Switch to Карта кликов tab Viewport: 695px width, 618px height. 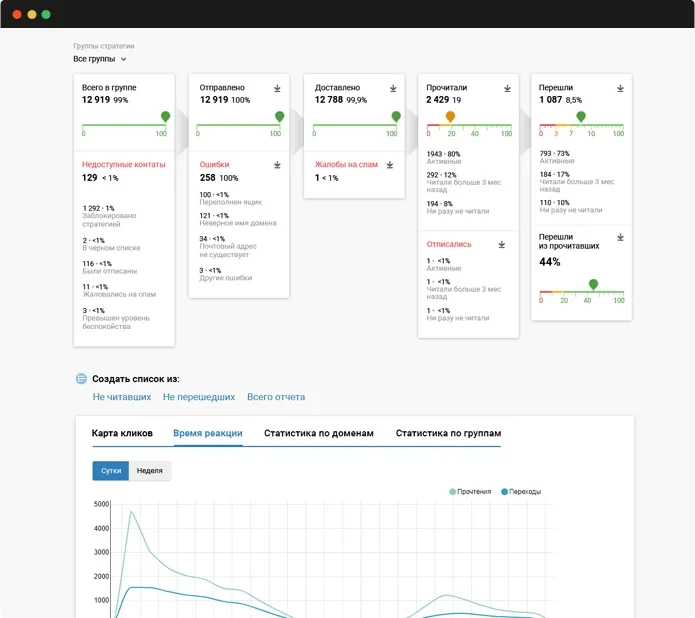point(122,433)
